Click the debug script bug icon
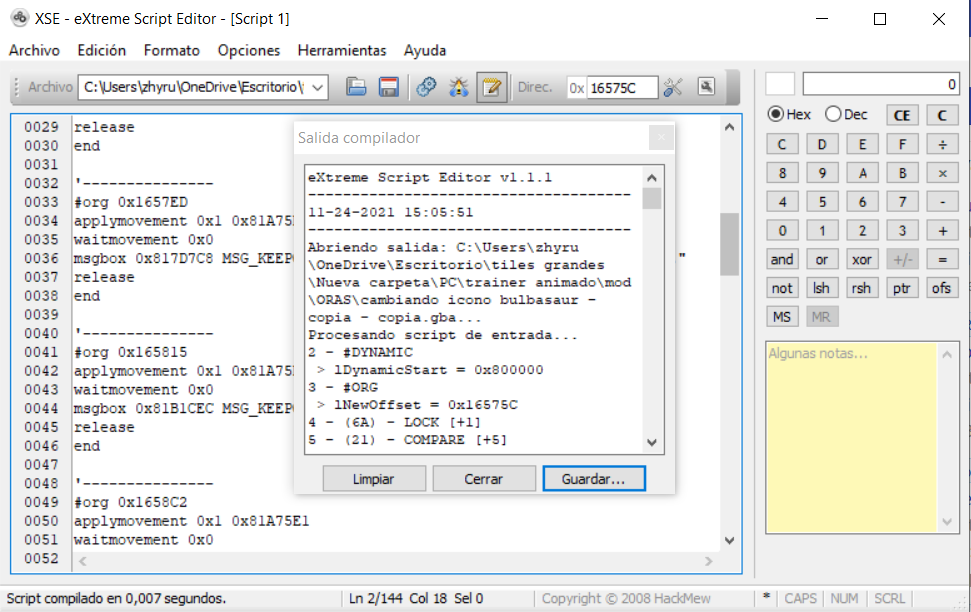Viewport: 971px width, 612px height. [459, 88]
